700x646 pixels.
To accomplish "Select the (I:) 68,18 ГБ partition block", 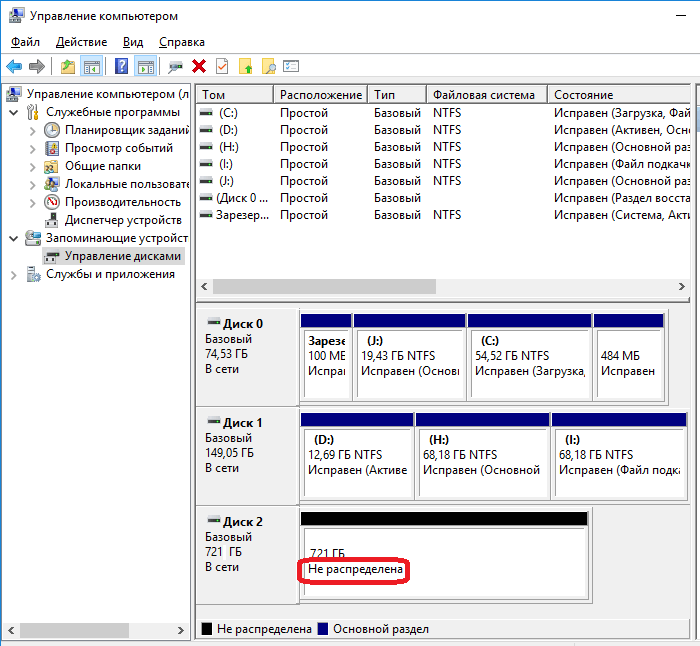I will pyautogui.click(x=619, y=456).
